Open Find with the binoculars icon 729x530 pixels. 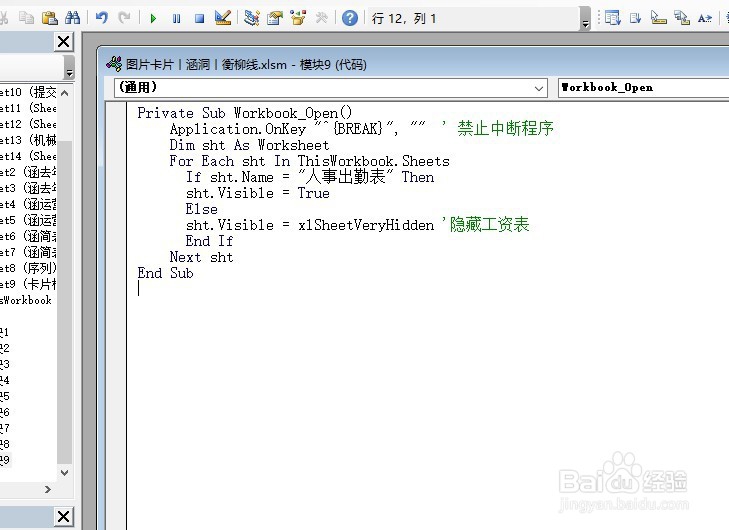pos(73,18)
